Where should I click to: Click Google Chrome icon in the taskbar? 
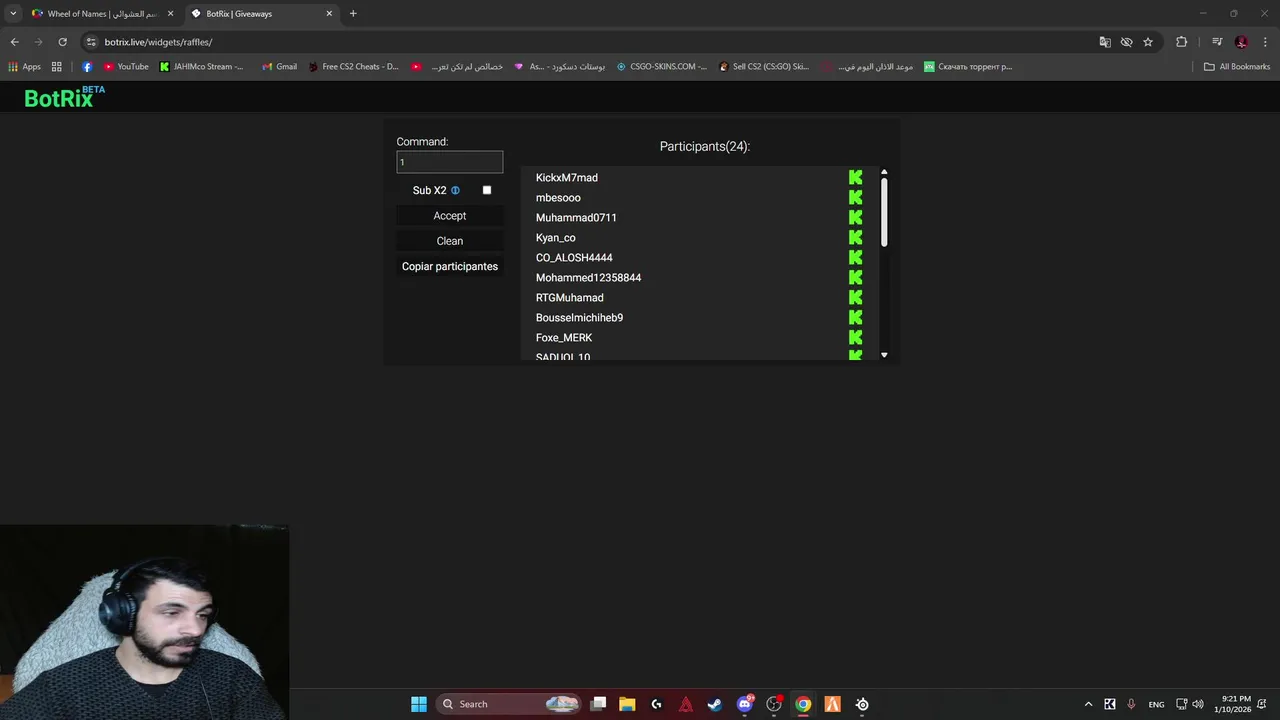pos(803,704)
